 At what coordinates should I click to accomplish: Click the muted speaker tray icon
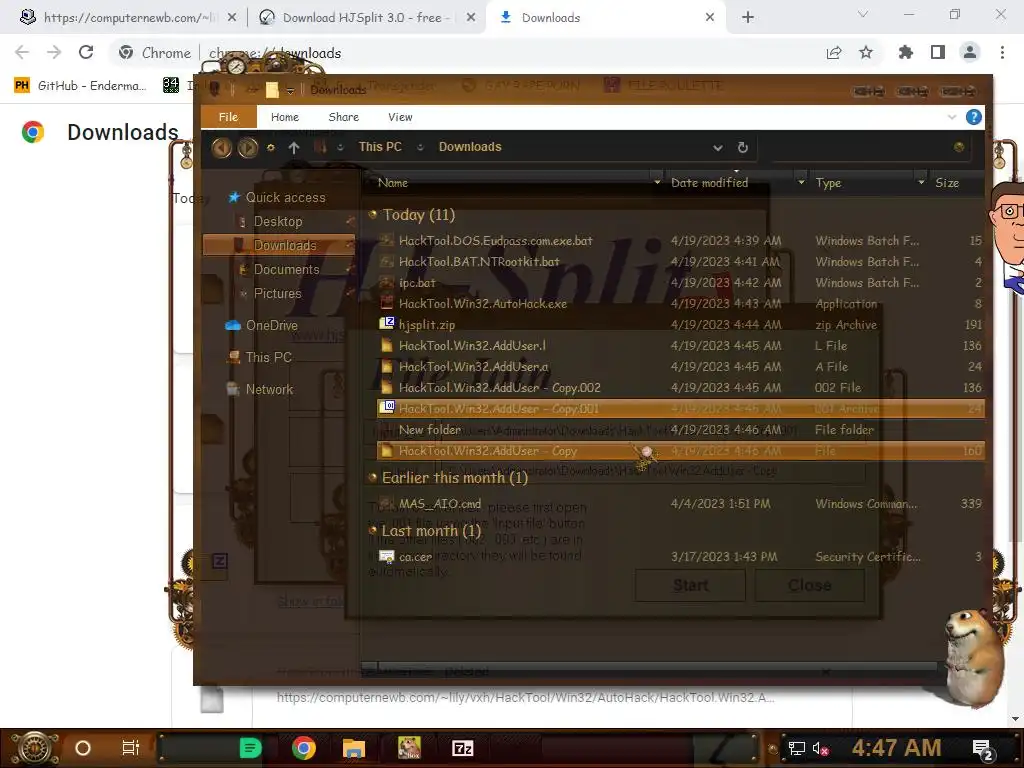[x=820, y=748]
